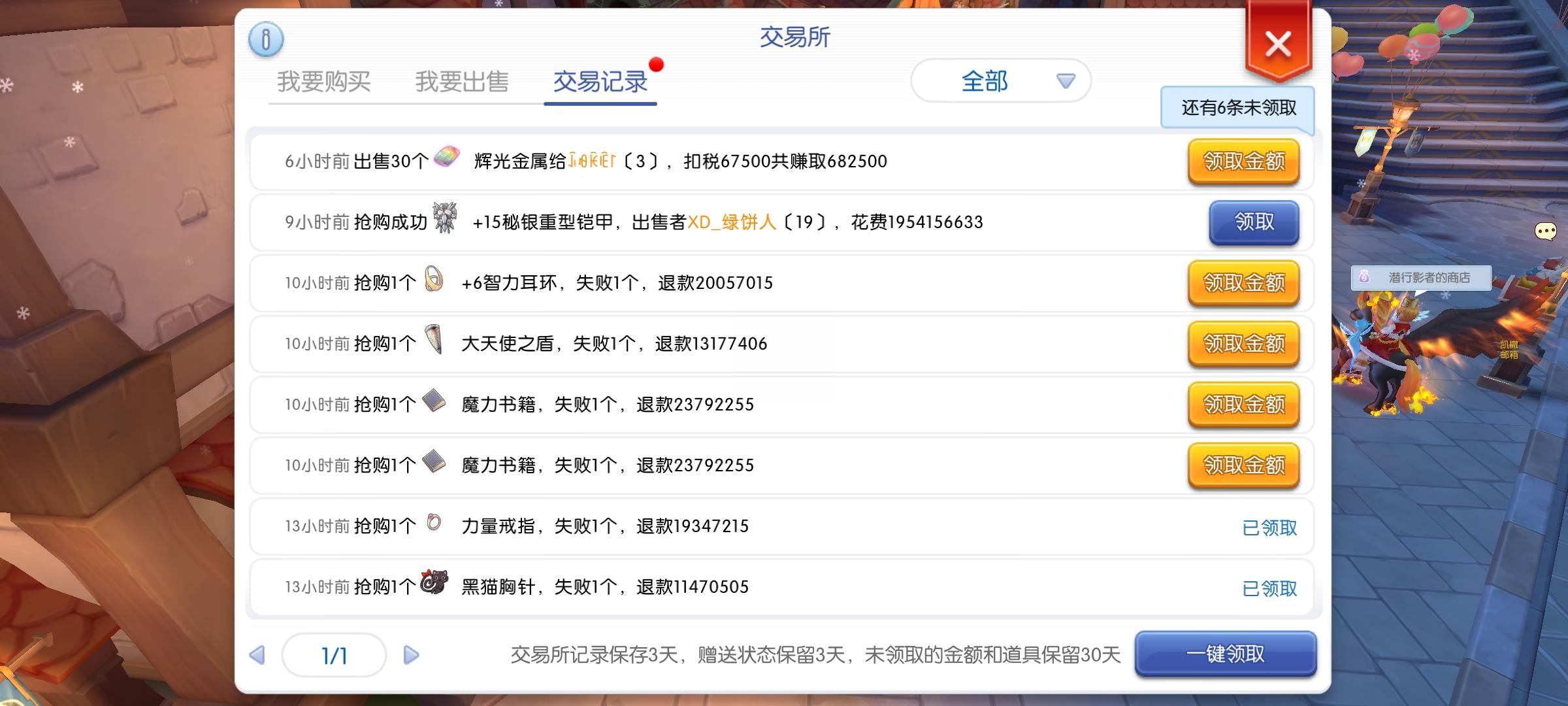
Task: Click the info icon at top left
Action: pyautogui.click(x=266, y=39)
